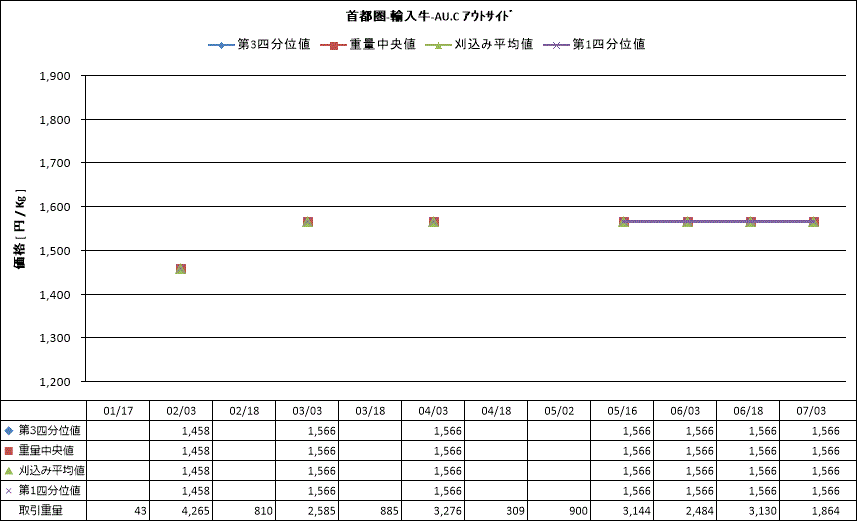This screenshot has height=521, width=857.
Task: Click the 1,300 y-axis label
Action: point(55,338)
